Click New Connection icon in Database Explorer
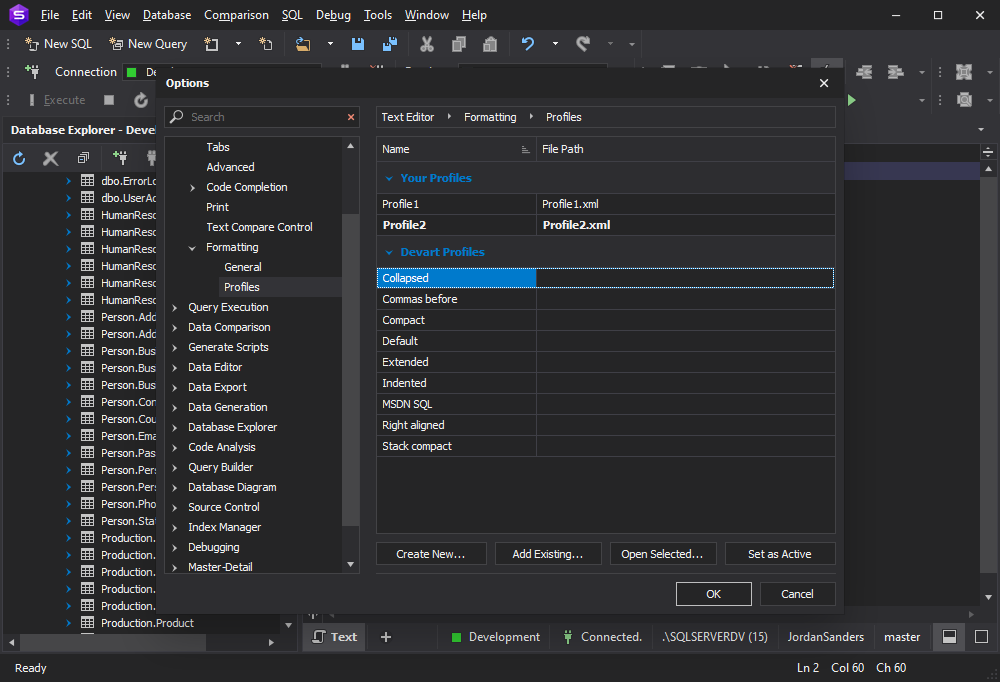 click(120, 158)
